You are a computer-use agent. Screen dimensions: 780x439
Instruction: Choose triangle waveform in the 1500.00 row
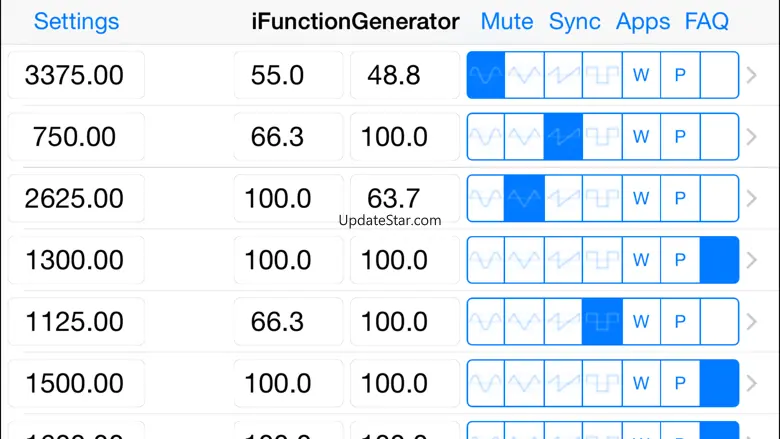[x=525, y=384]
